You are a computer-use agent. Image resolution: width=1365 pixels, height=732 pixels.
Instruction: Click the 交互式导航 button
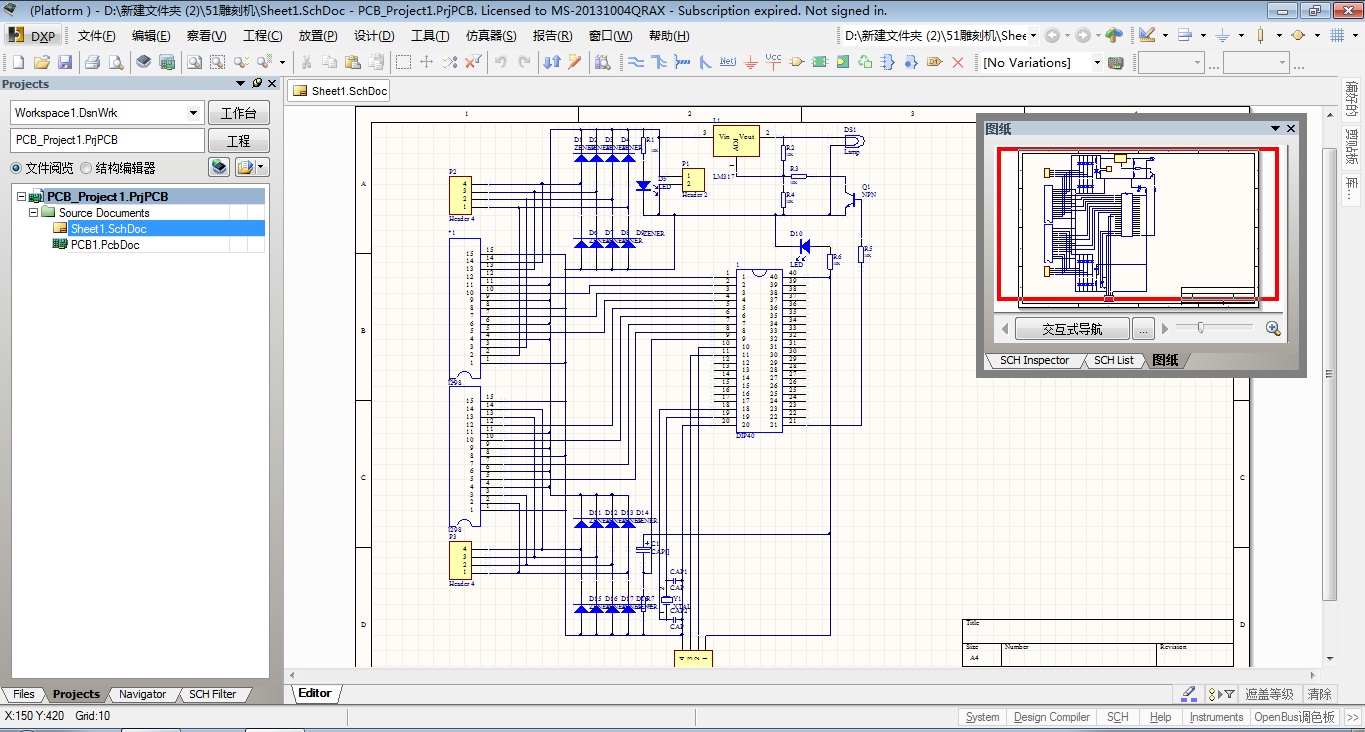[x=1072, y=328]
